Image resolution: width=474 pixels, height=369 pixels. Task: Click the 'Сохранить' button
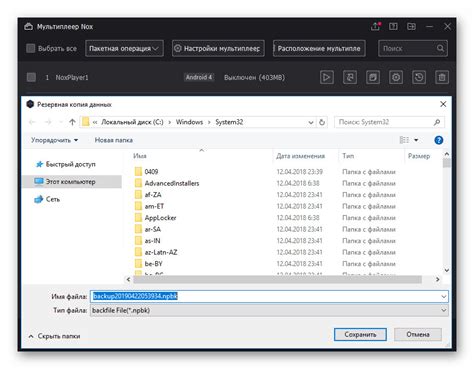click(x=360, y=334)
